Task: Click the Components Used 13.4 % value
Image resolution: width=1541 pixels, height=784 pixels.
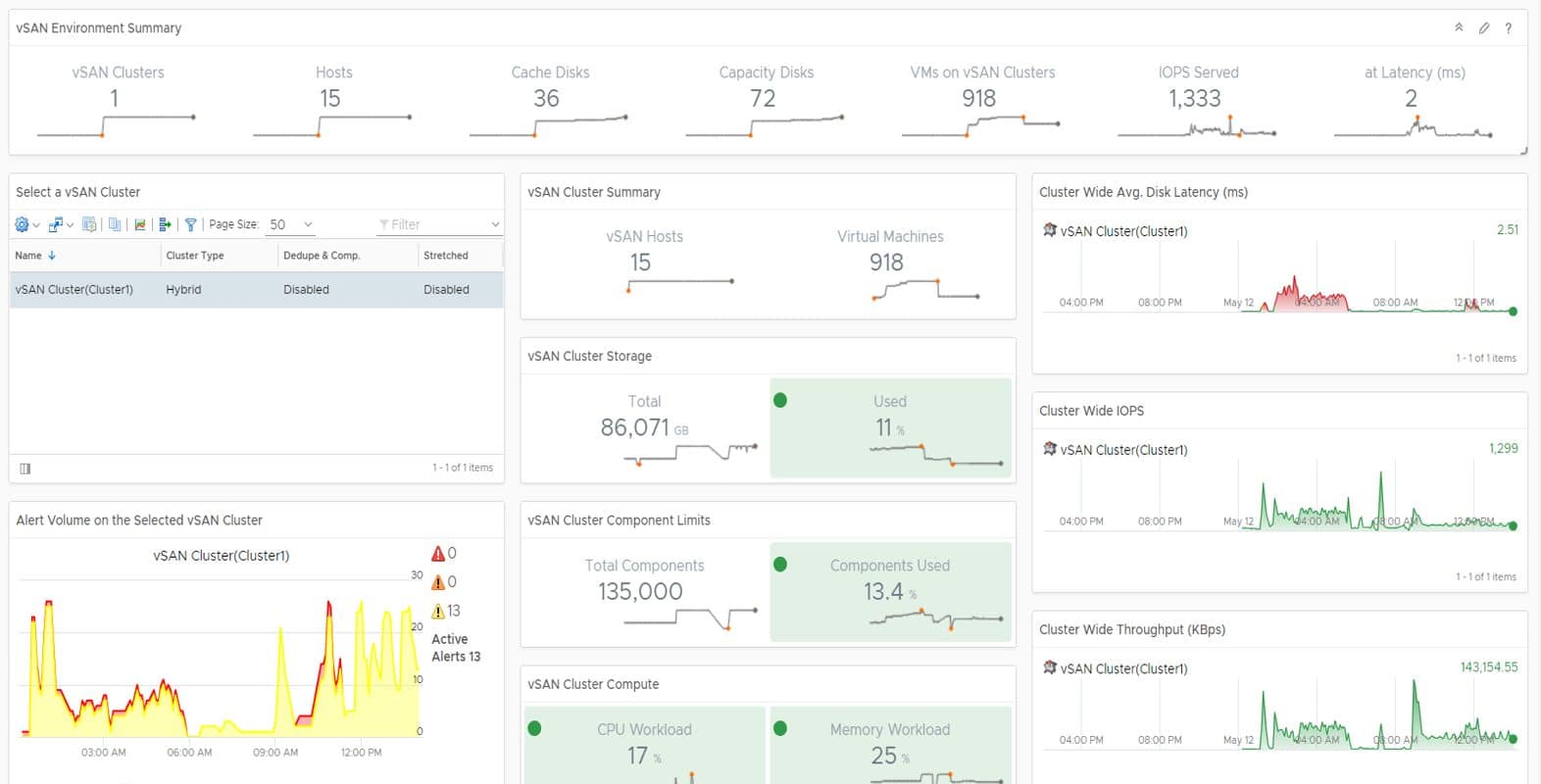Action: click(890, 591)
